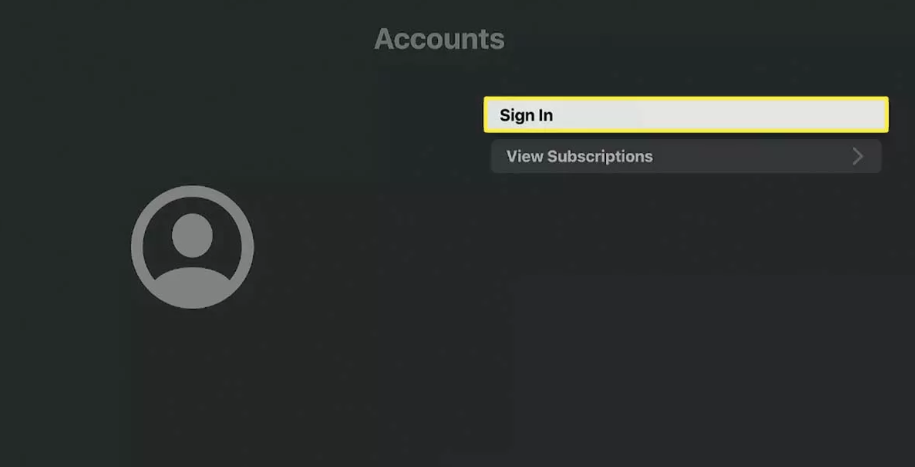Choose the yellow-highlighted Sign In option

686,115
